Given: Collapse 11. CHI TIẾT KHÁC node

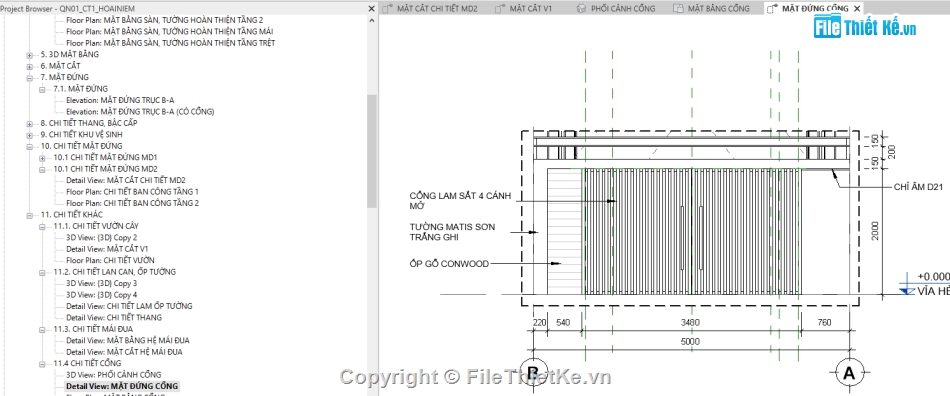Looking at the screenshot, I should 29,215.
